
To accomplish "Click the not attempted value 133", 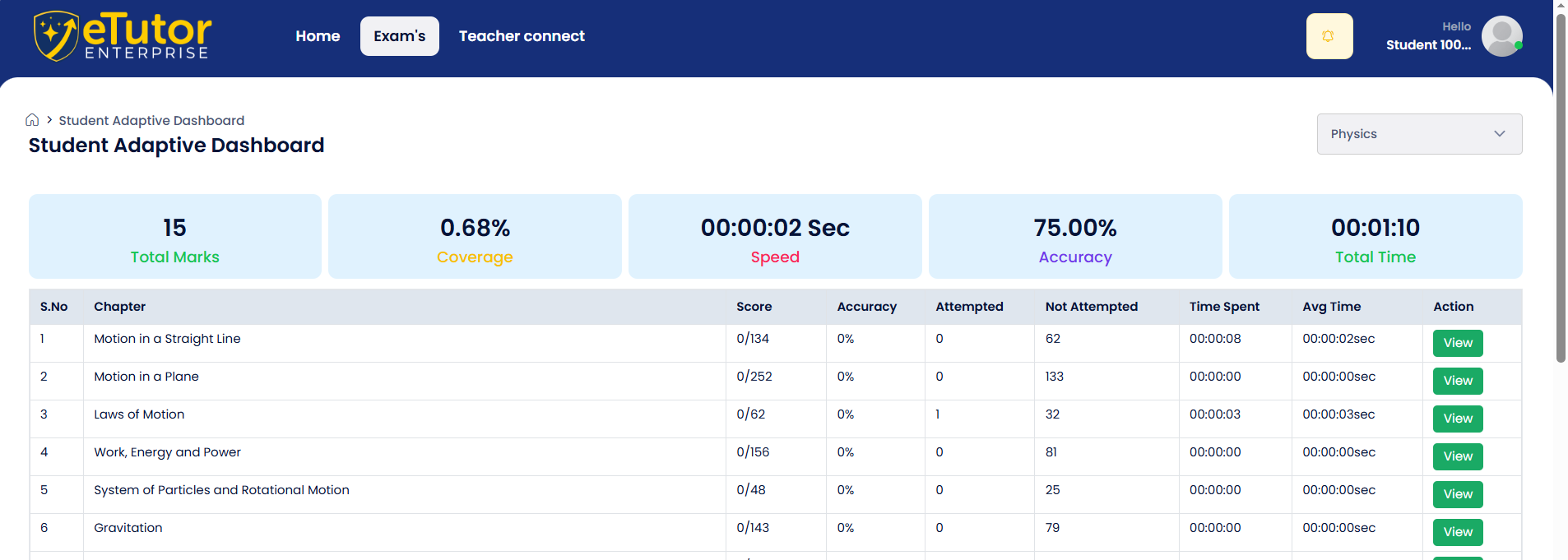I will (x=1055, y=377).
